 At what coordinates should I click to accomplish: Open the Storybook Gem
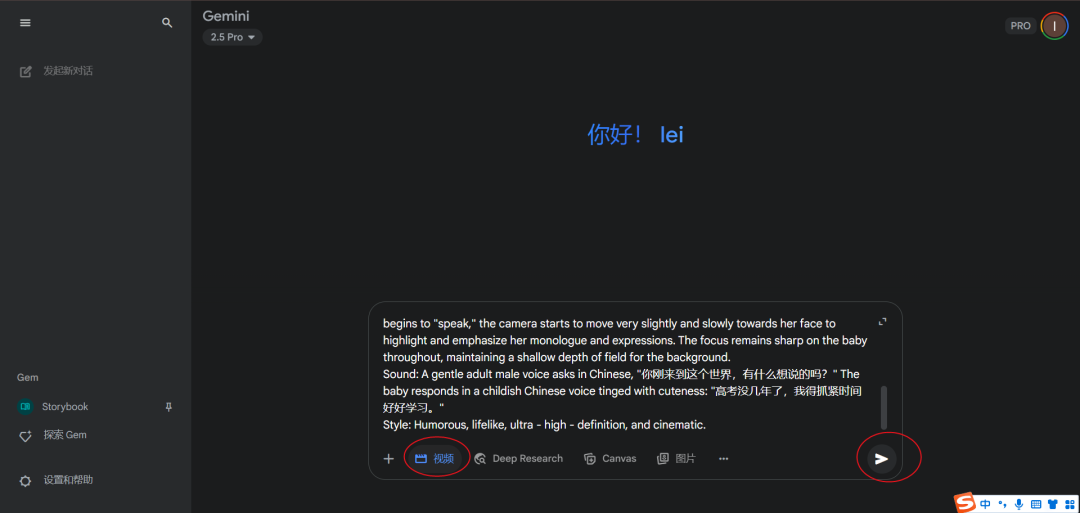coord(65,407)
